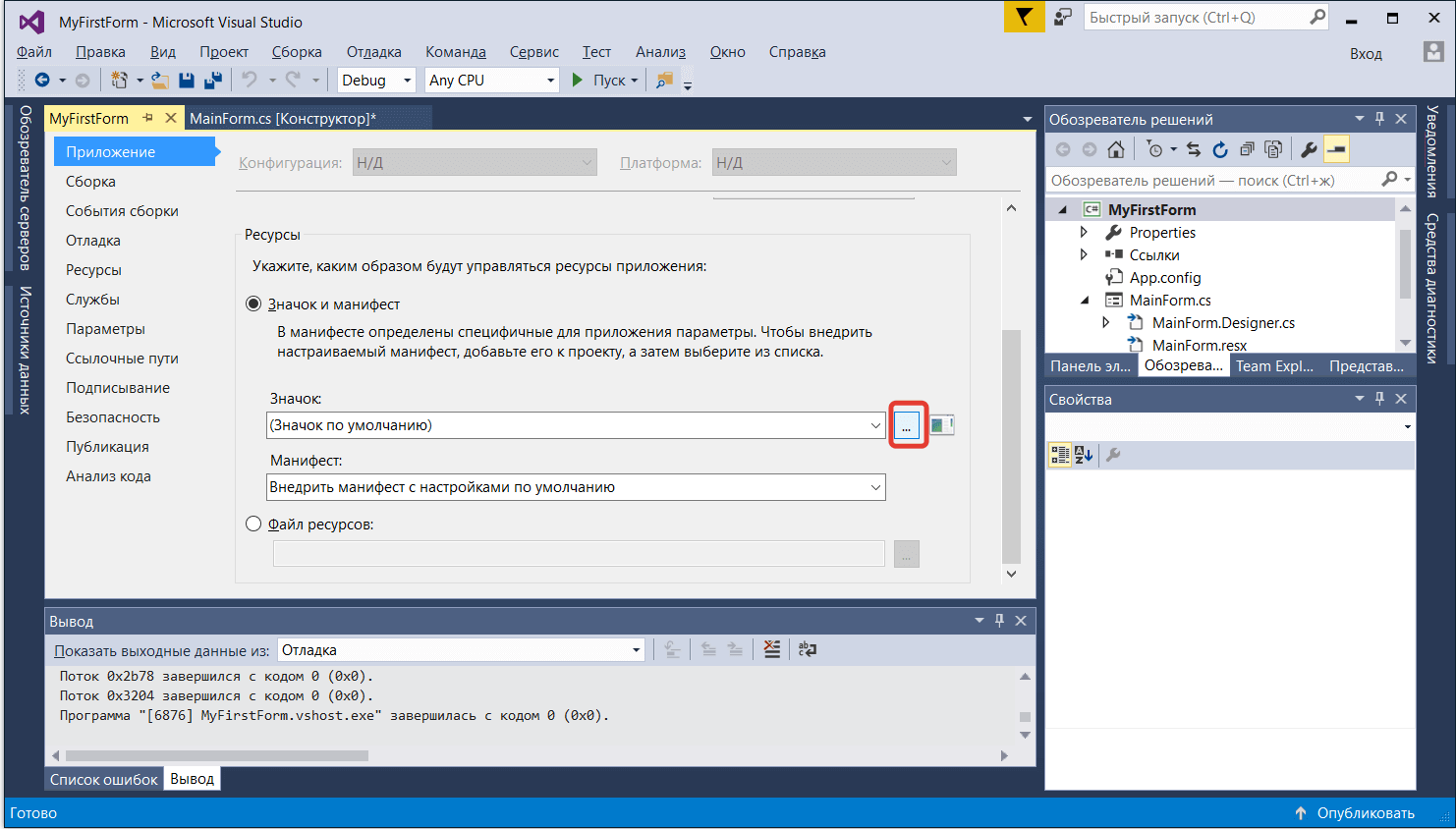Open the Сервис menu
Image resolution: width=1456 pixels, height=829 pixels.
coord(534,52)
